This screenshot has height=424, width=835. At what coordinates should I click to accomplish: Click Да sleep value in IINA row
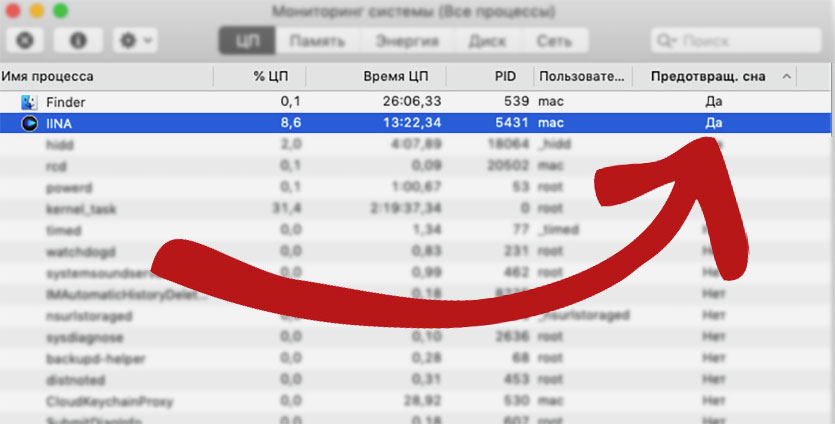coord(714,123)
